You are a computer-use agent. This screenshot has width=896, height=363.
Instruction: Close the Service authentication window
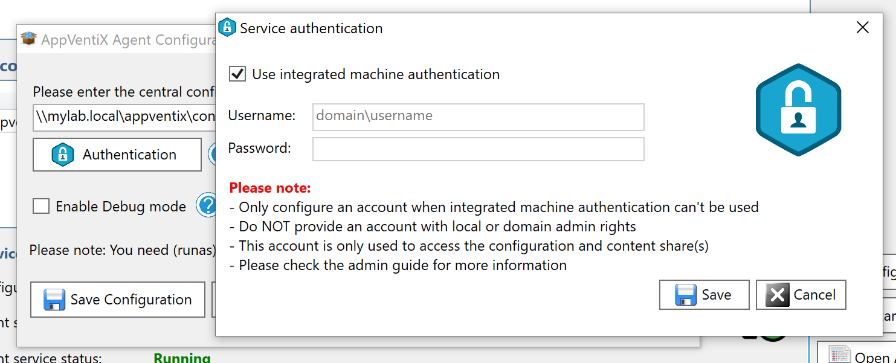[862, 27]
